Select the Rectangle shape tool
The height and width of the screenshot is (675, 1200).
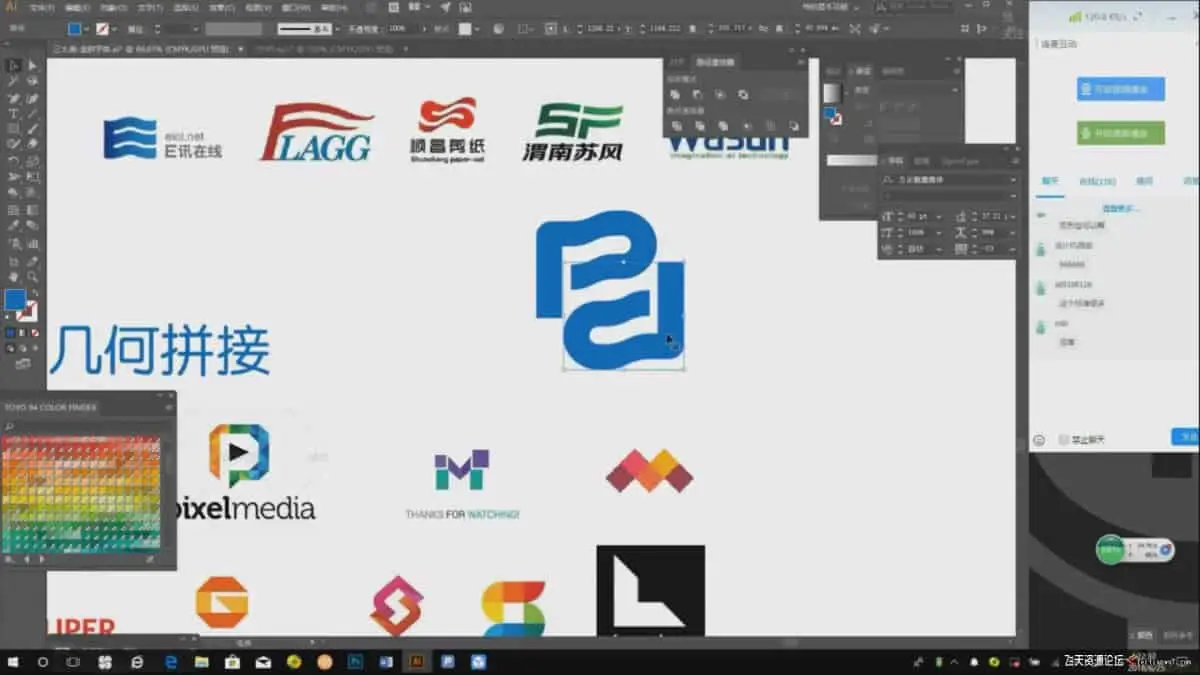click(x=14, y=128)
